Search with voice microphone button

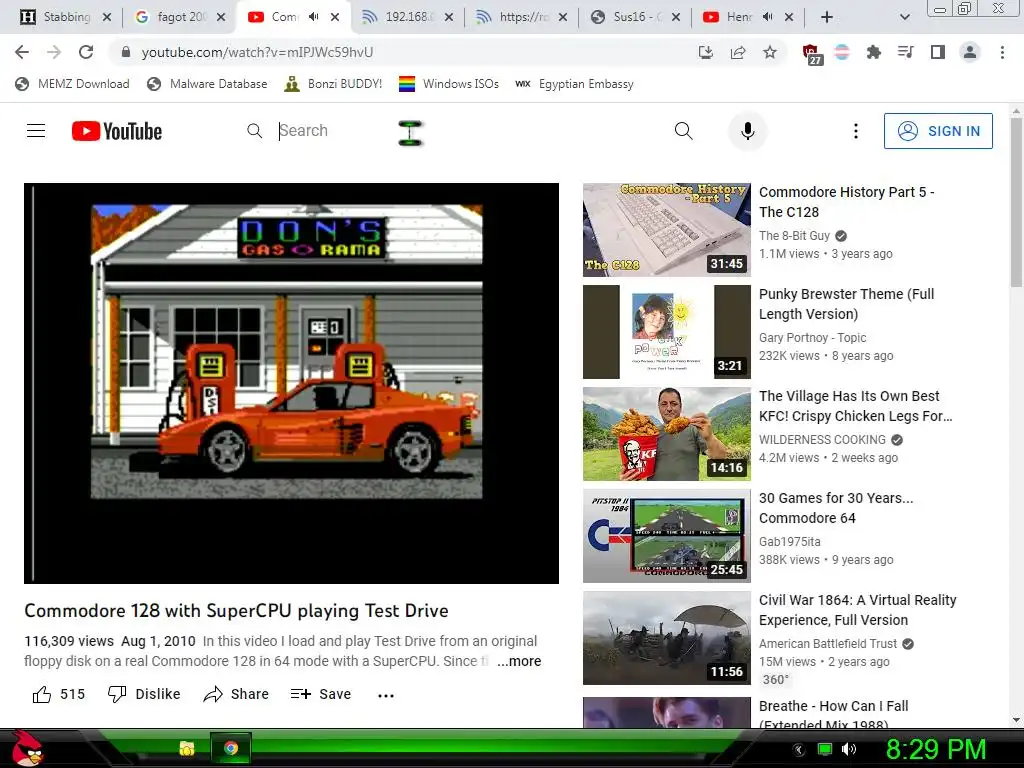point(748,131)
